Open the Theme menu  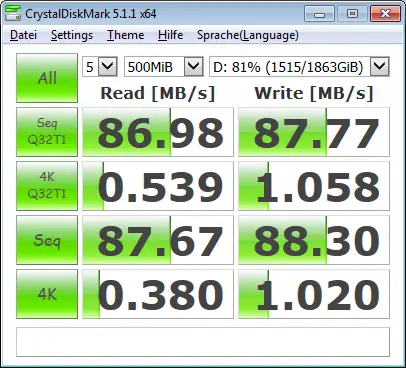click(126, 35)
